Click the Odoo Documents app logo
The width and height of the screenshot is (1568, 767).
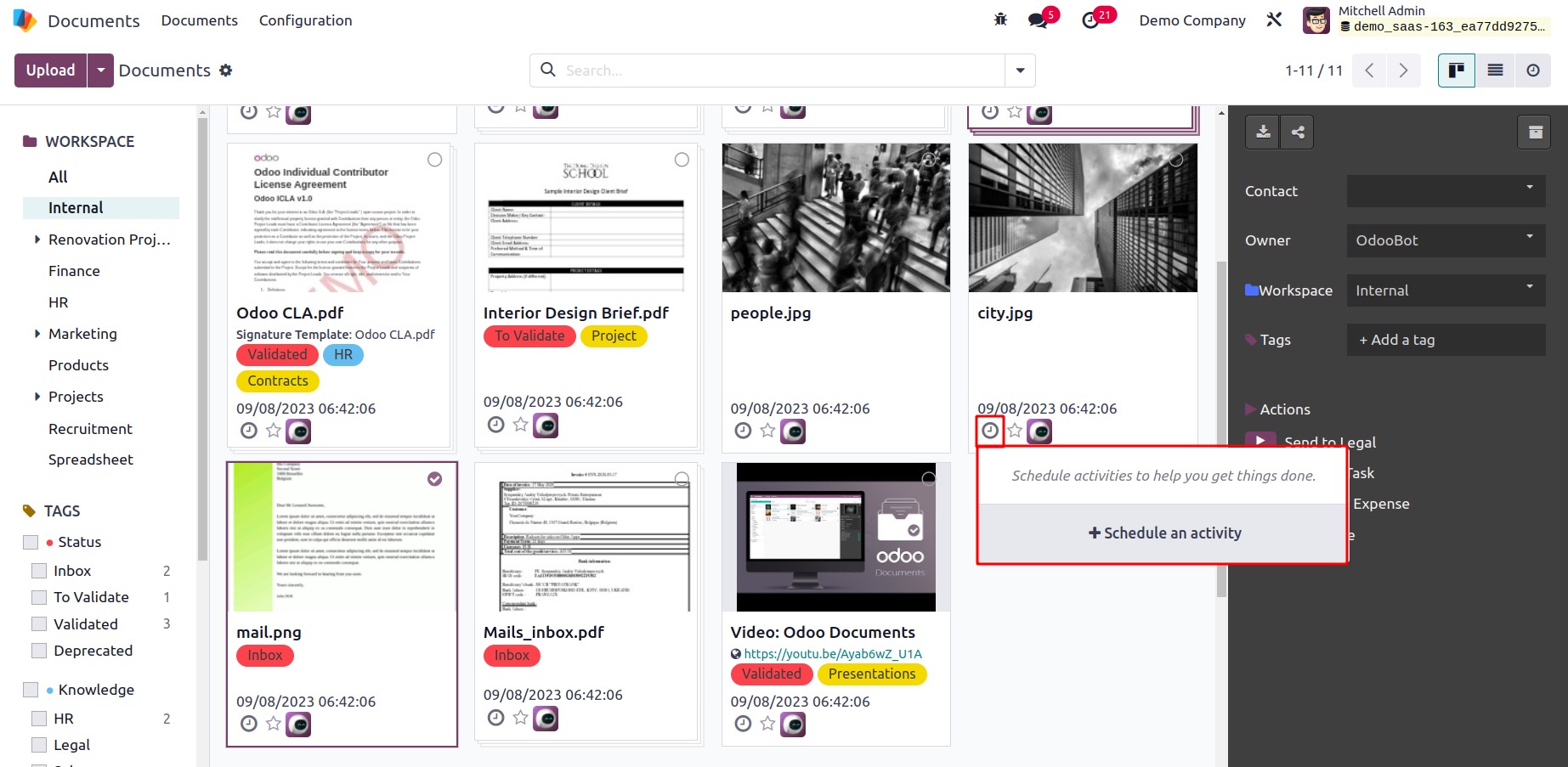[x=25, y=20]
